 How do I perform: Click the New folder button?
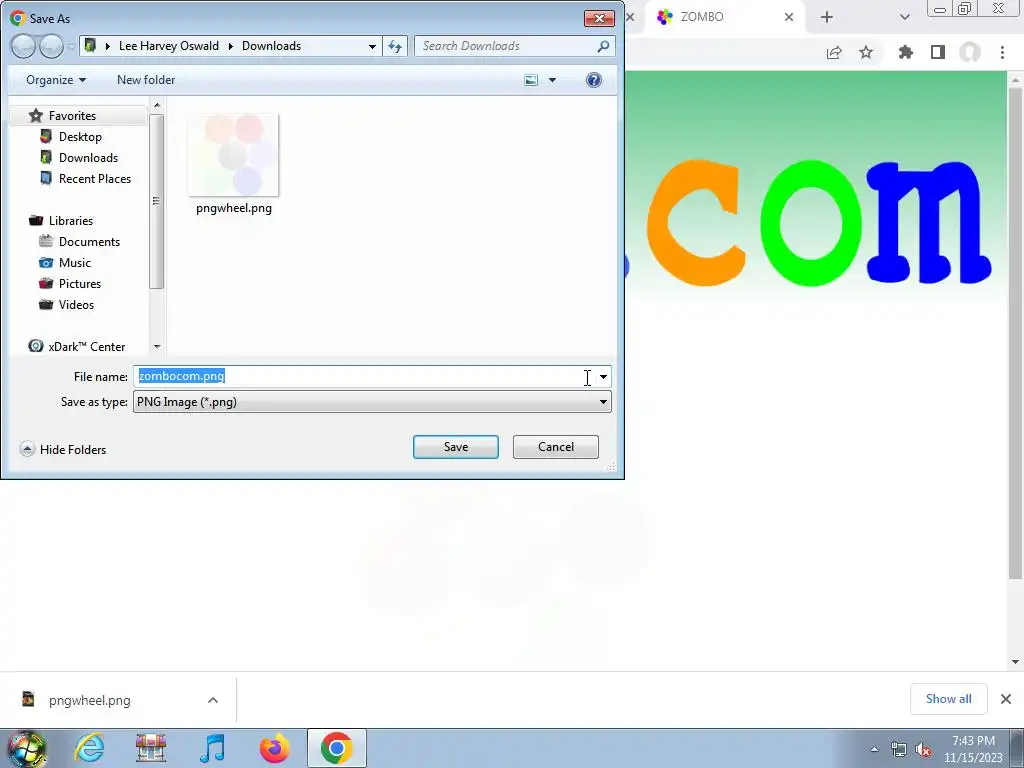tap(146, 80)
